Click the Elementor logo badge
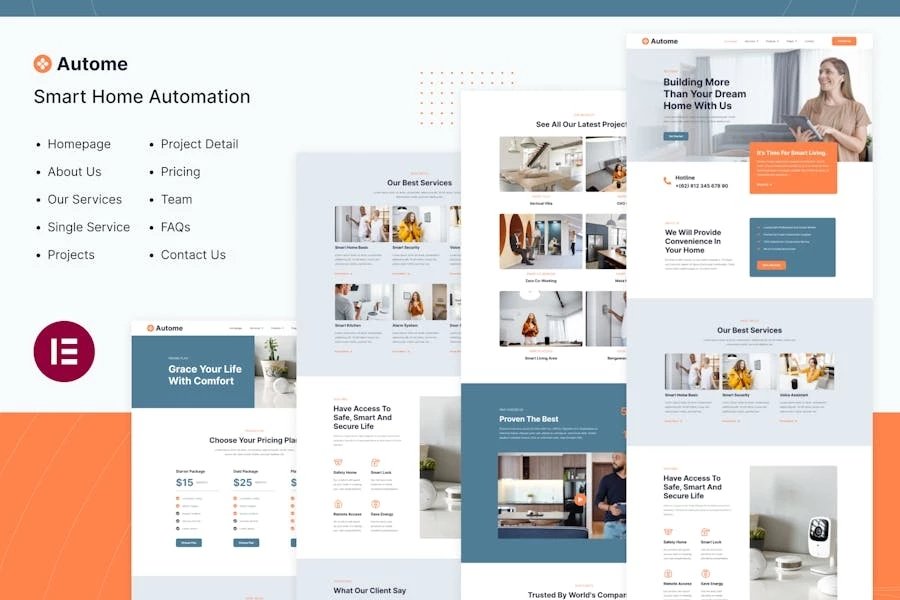This screenshot has width=900, height=600. coord(64,351)
